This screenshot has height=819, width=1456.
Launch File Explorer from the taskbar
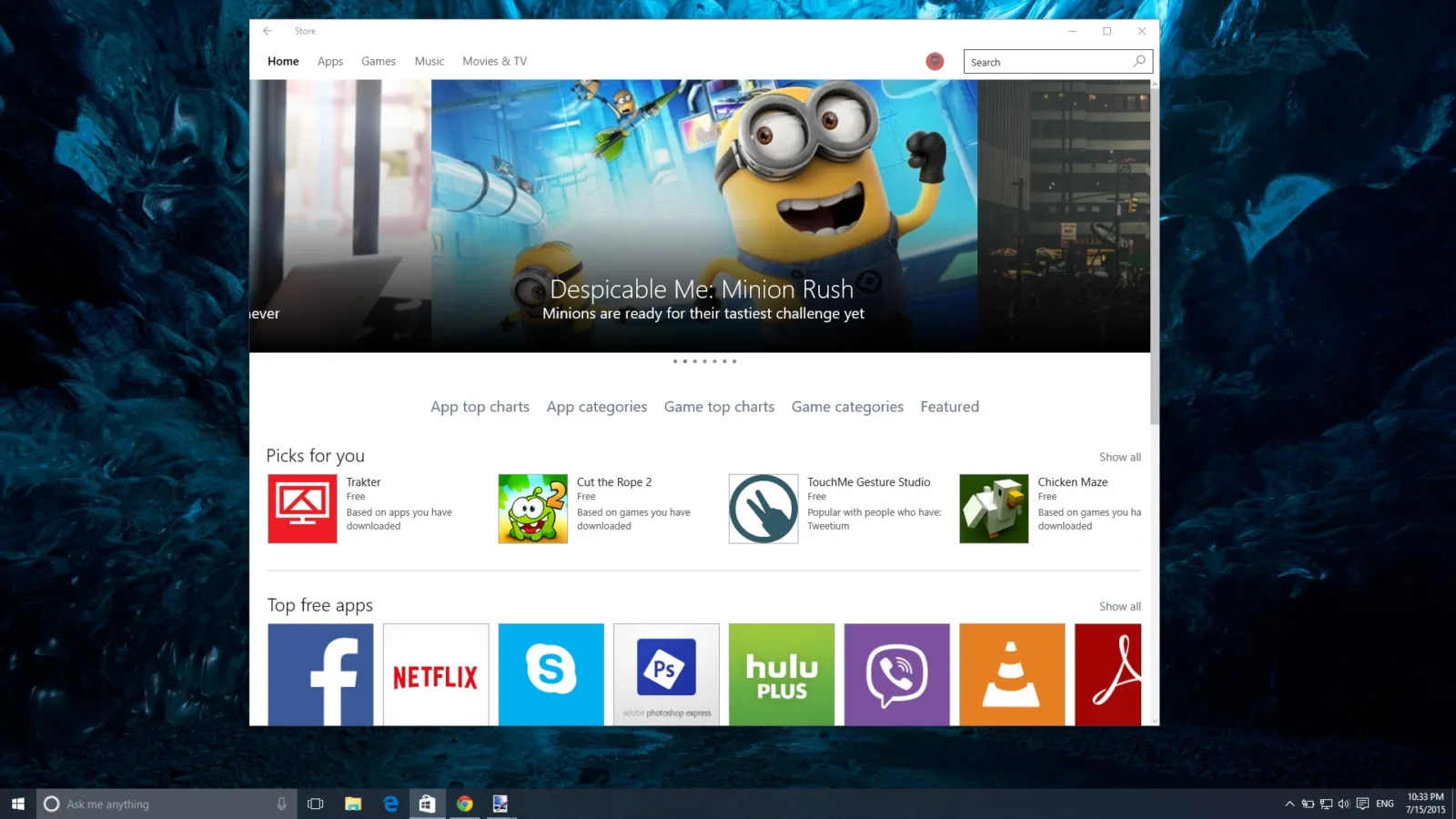tap(353, 804)
